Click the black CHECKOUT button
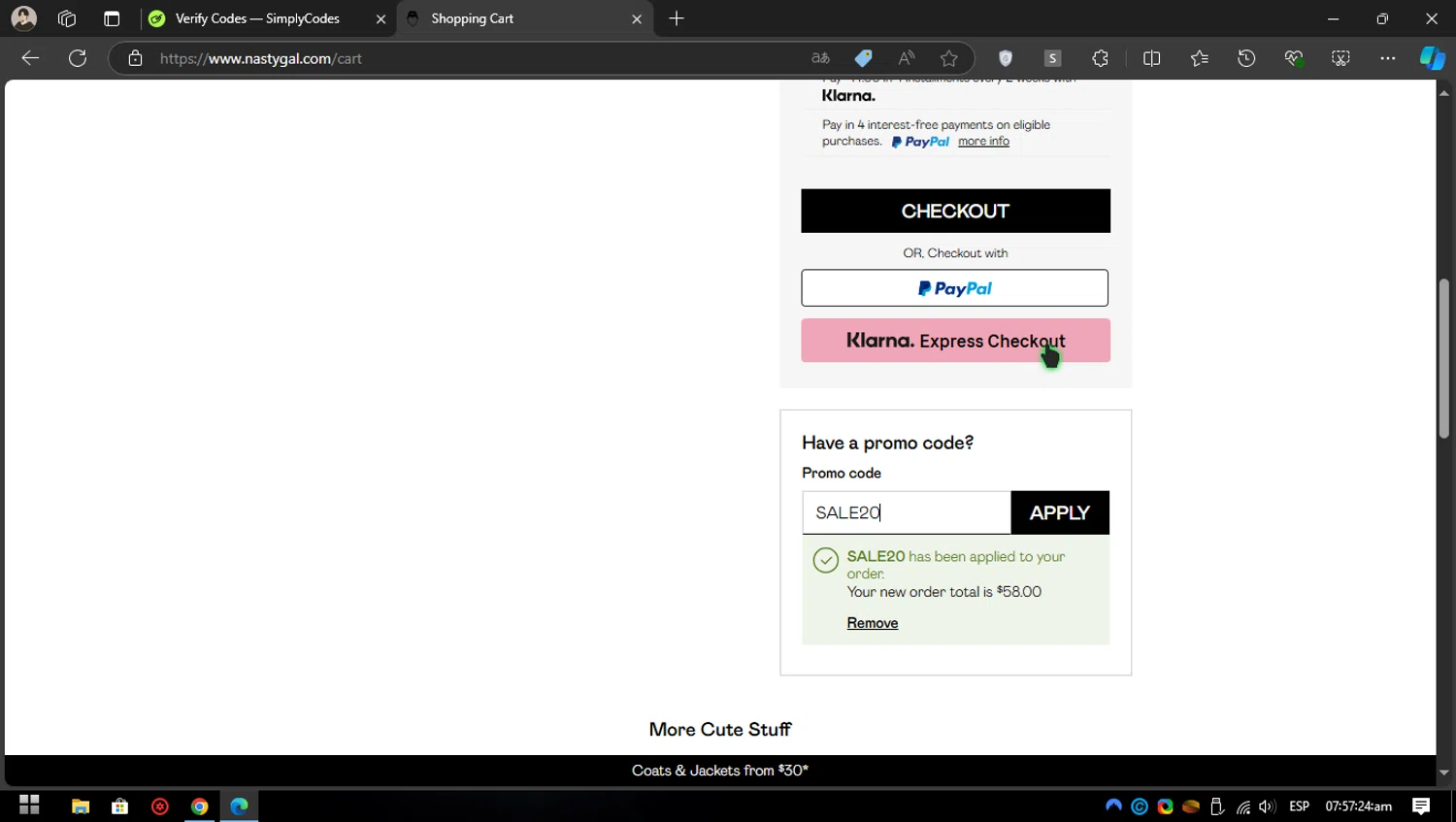1456x822 pixels. [x=955, y=211]
